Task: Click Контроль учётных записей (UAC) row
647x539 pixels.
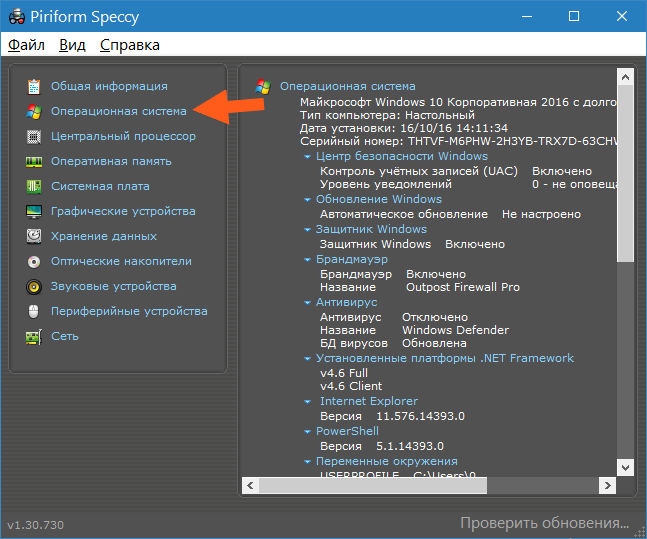Action: click(456, 171)
